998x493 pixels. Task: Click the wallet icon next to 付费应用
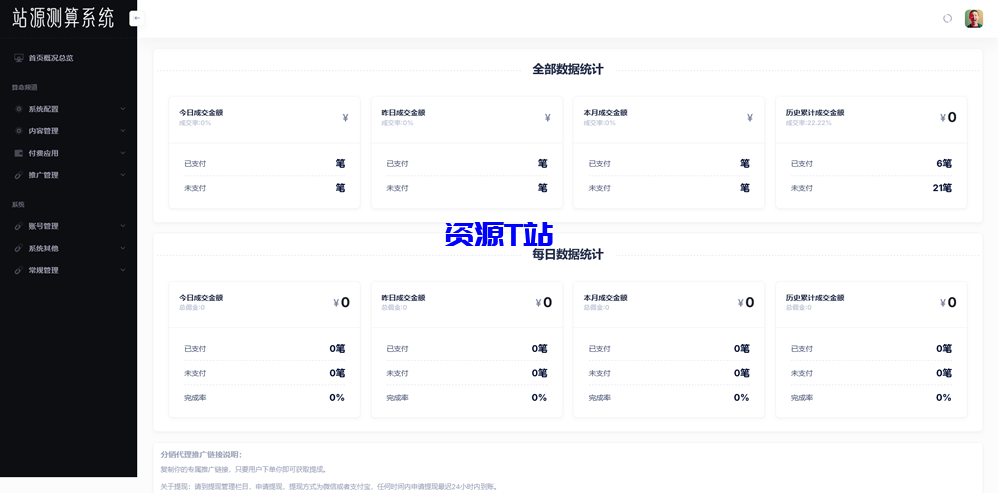coord(18,153)
